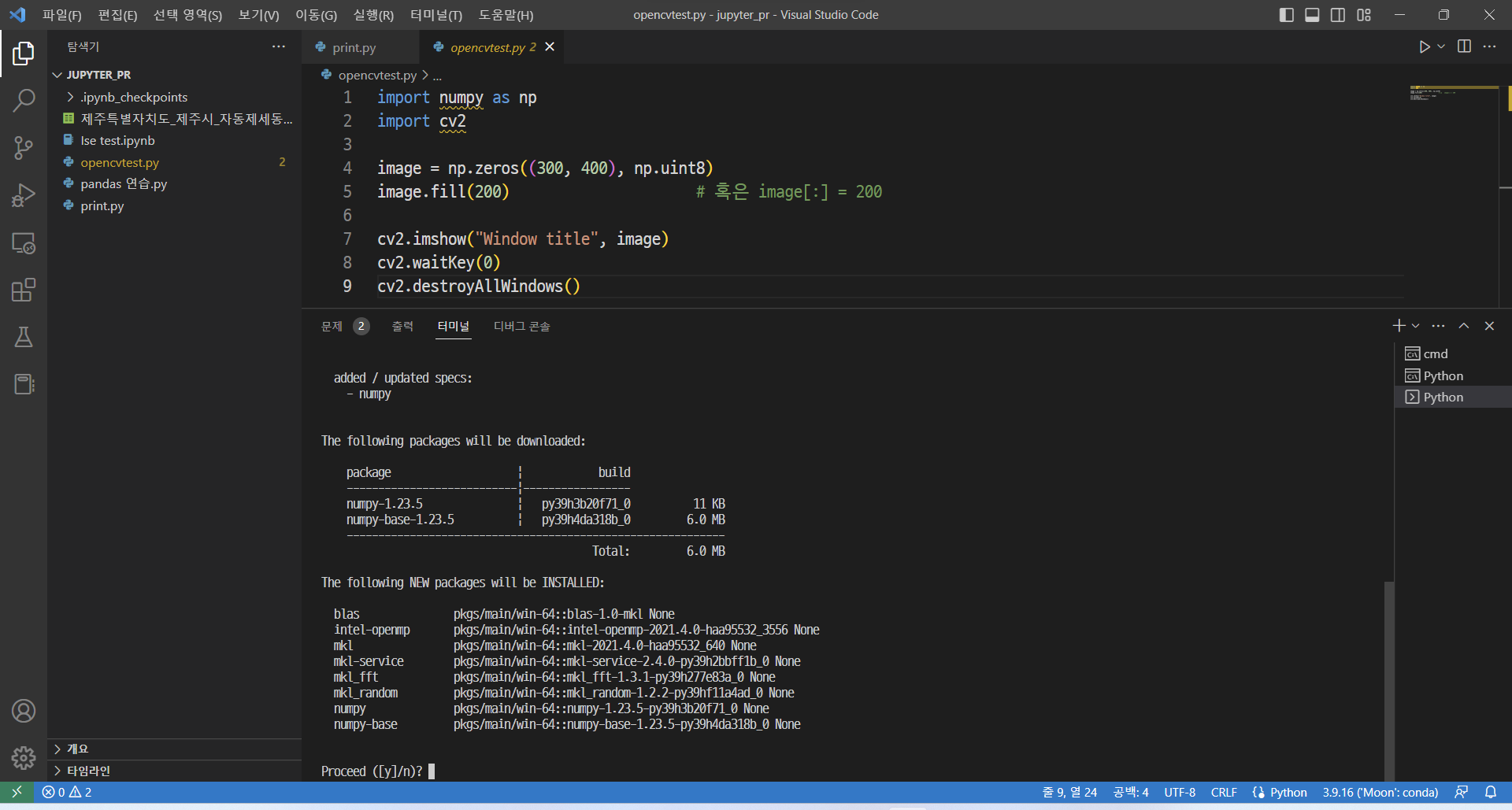
Task: Click the errors and warnings status indicator
Action: click(x=67, y=792)
